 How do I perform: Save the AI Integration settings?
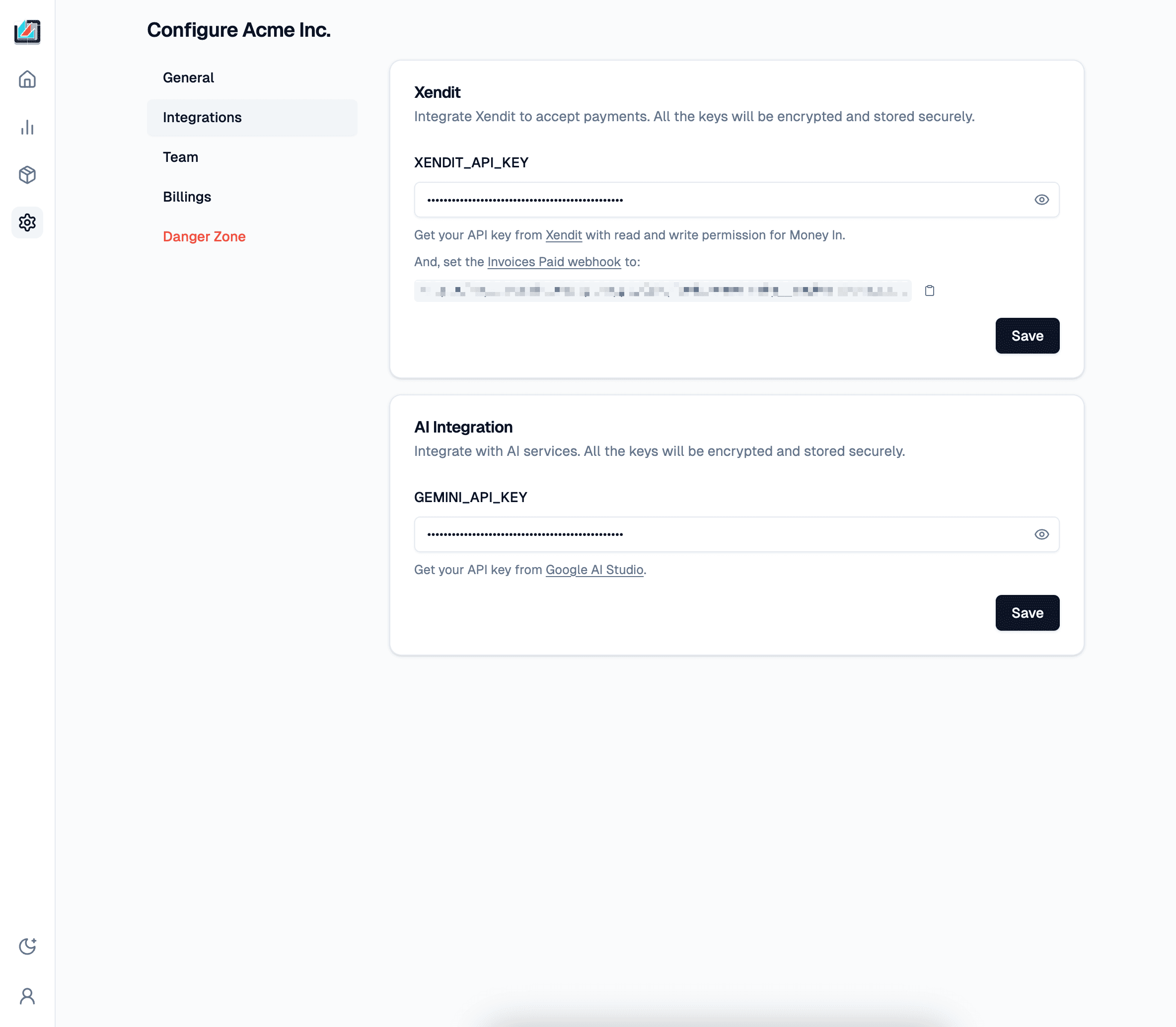click(1027, 613)
